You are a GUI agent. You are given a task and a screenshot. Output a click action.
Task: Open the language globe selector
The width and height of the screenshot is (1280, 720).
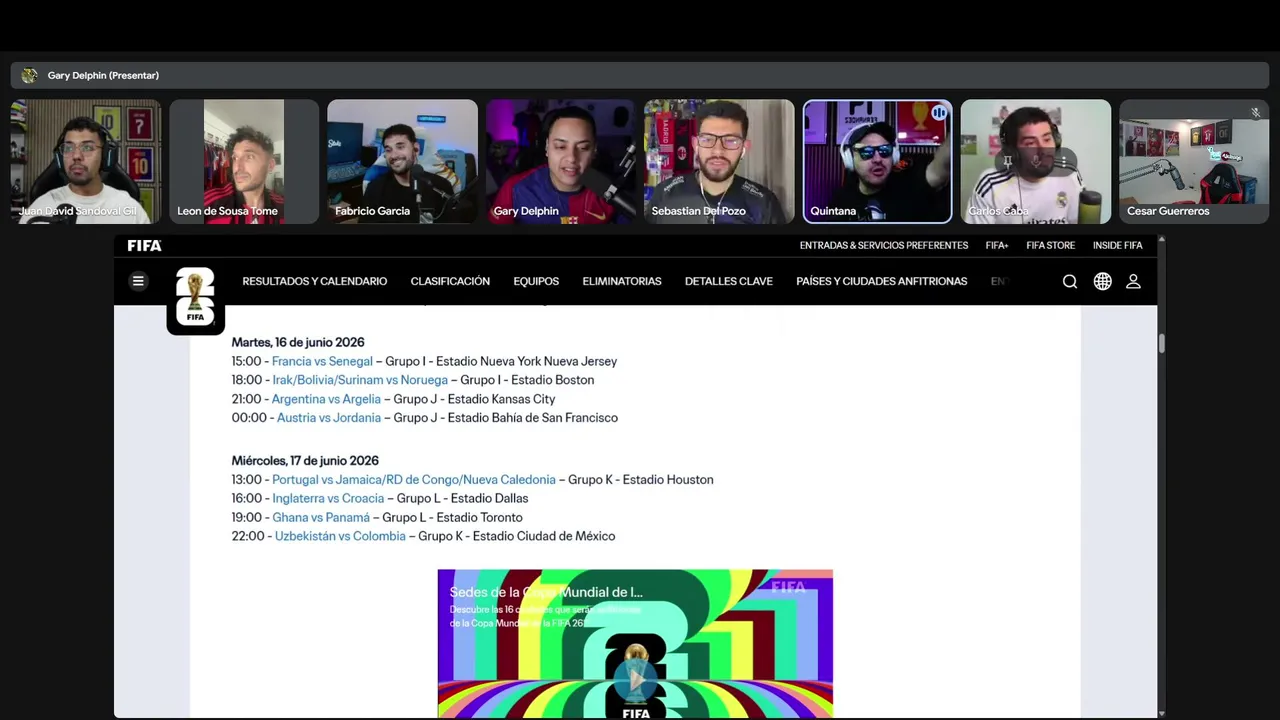click(x=1102, y=282)
